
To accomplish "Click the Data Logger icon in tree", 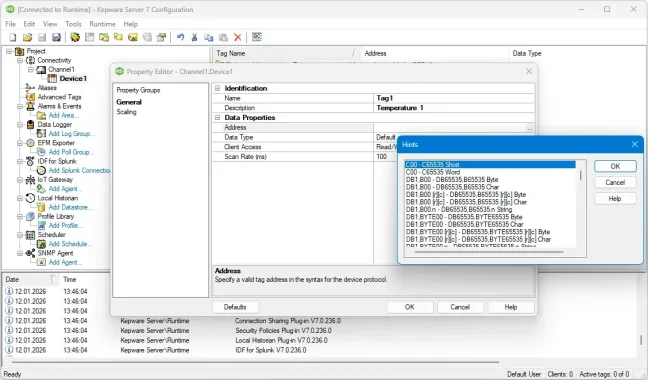I will click(30, 124).
